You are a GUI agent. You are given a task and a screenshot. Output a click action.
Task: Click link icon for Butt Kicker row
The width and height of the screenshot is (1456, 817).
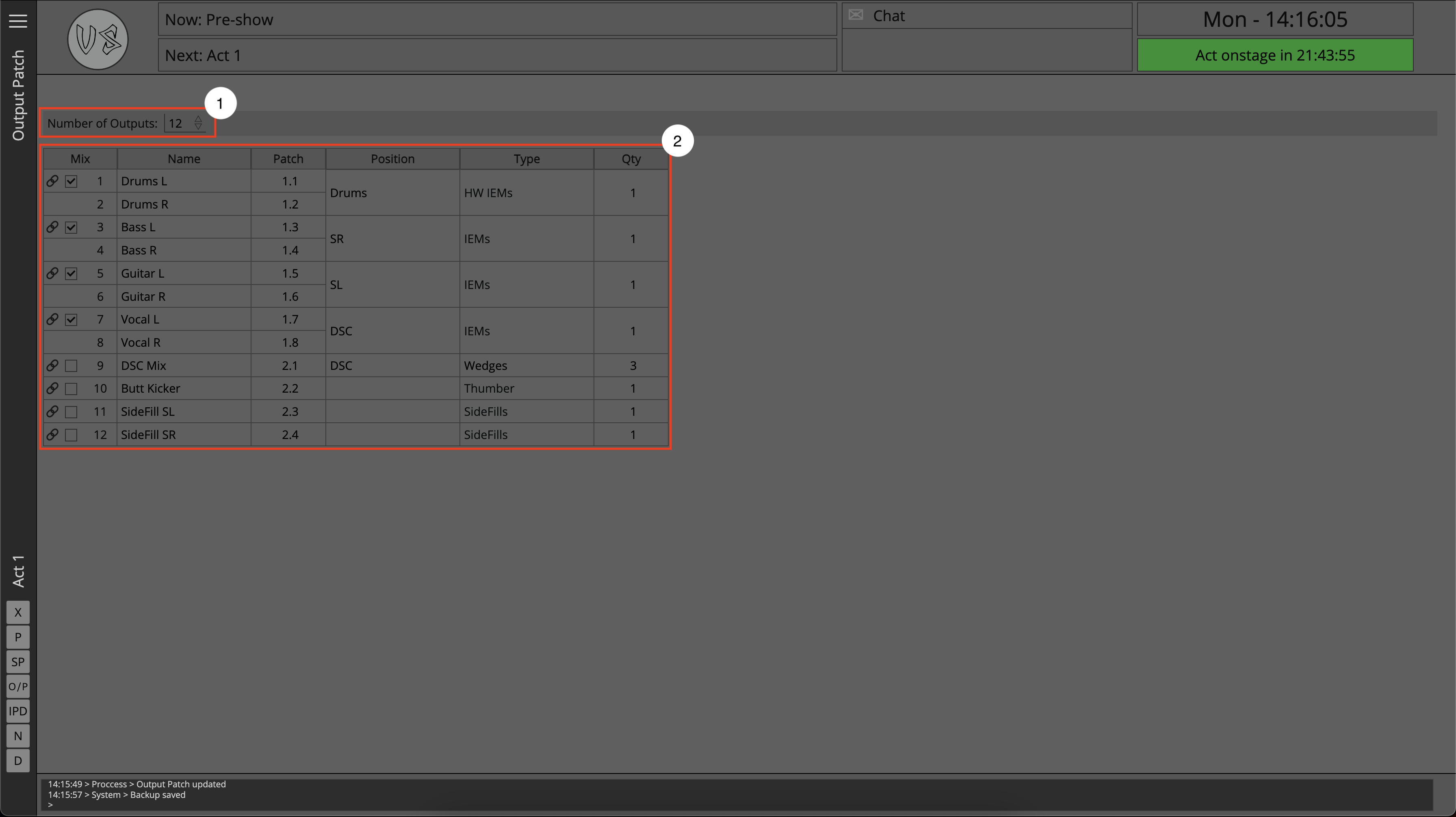52,388
